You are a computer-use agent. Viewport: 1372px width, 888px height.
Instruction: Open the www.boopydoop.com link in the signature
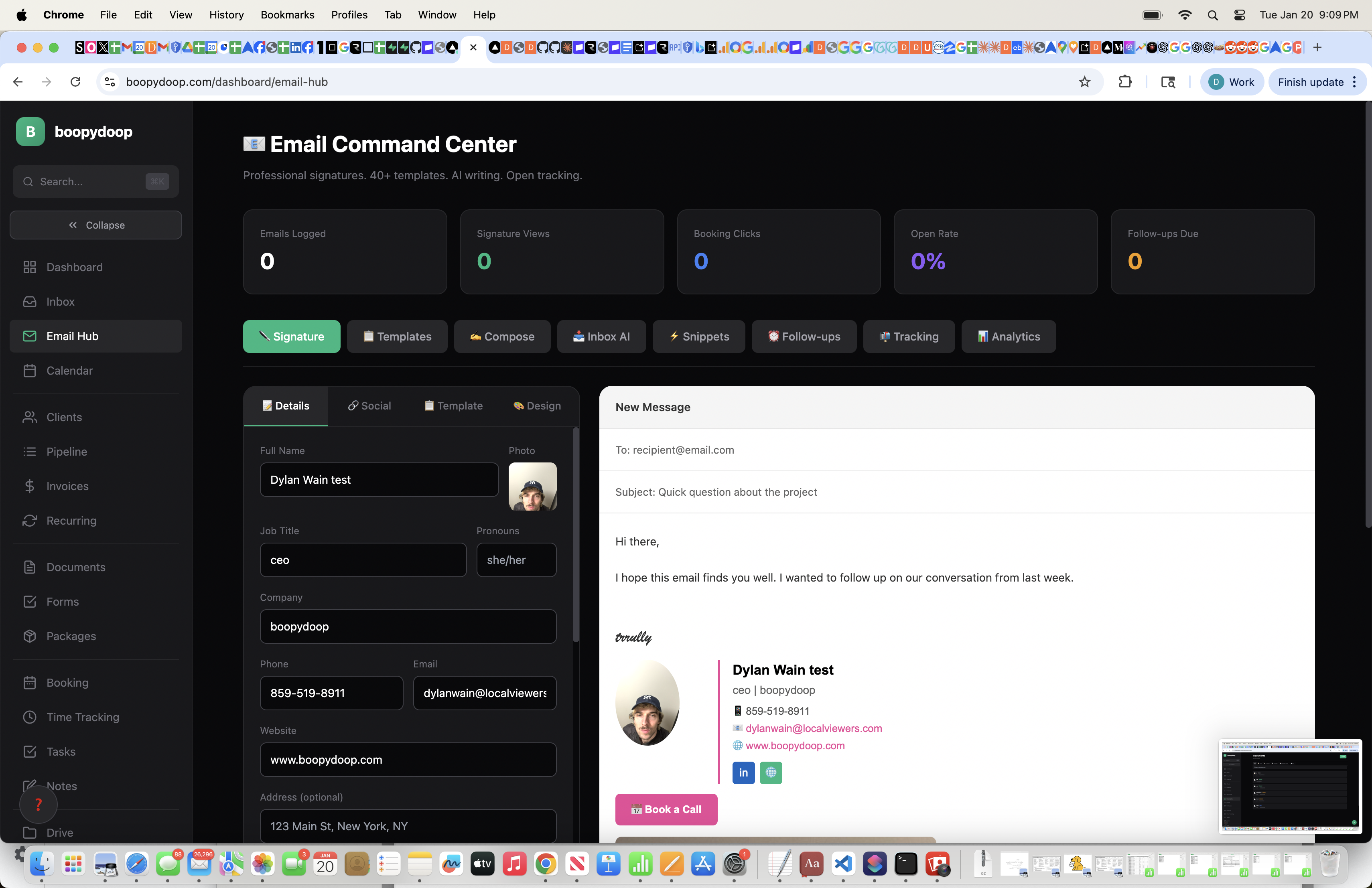point(795,745)
